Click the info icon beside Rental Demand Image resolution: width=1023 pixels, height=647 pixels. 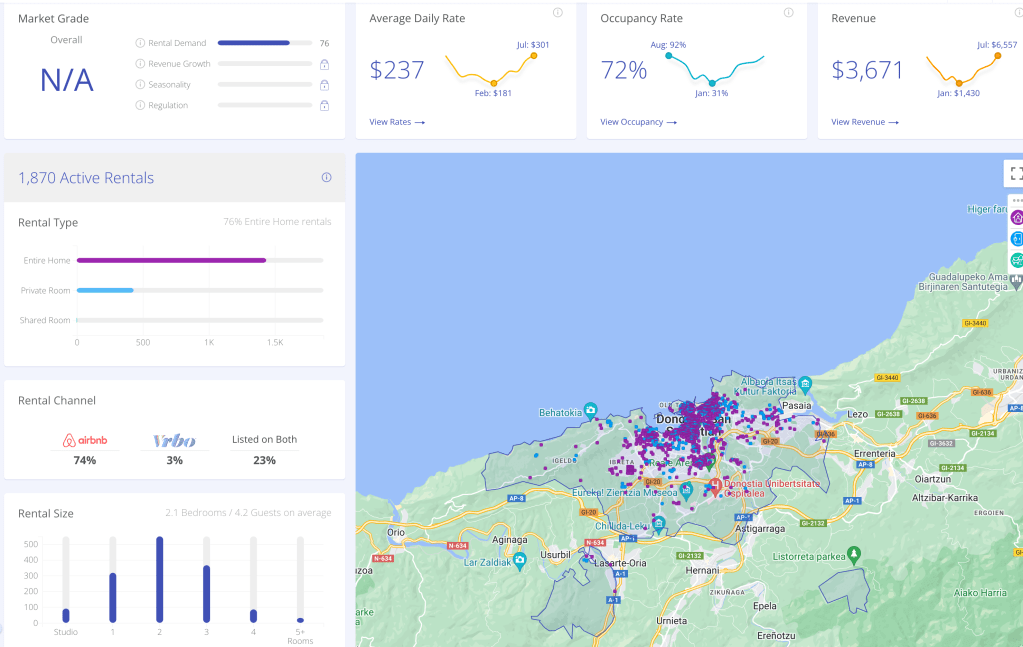pyautogui.click(x=140, y=43)
